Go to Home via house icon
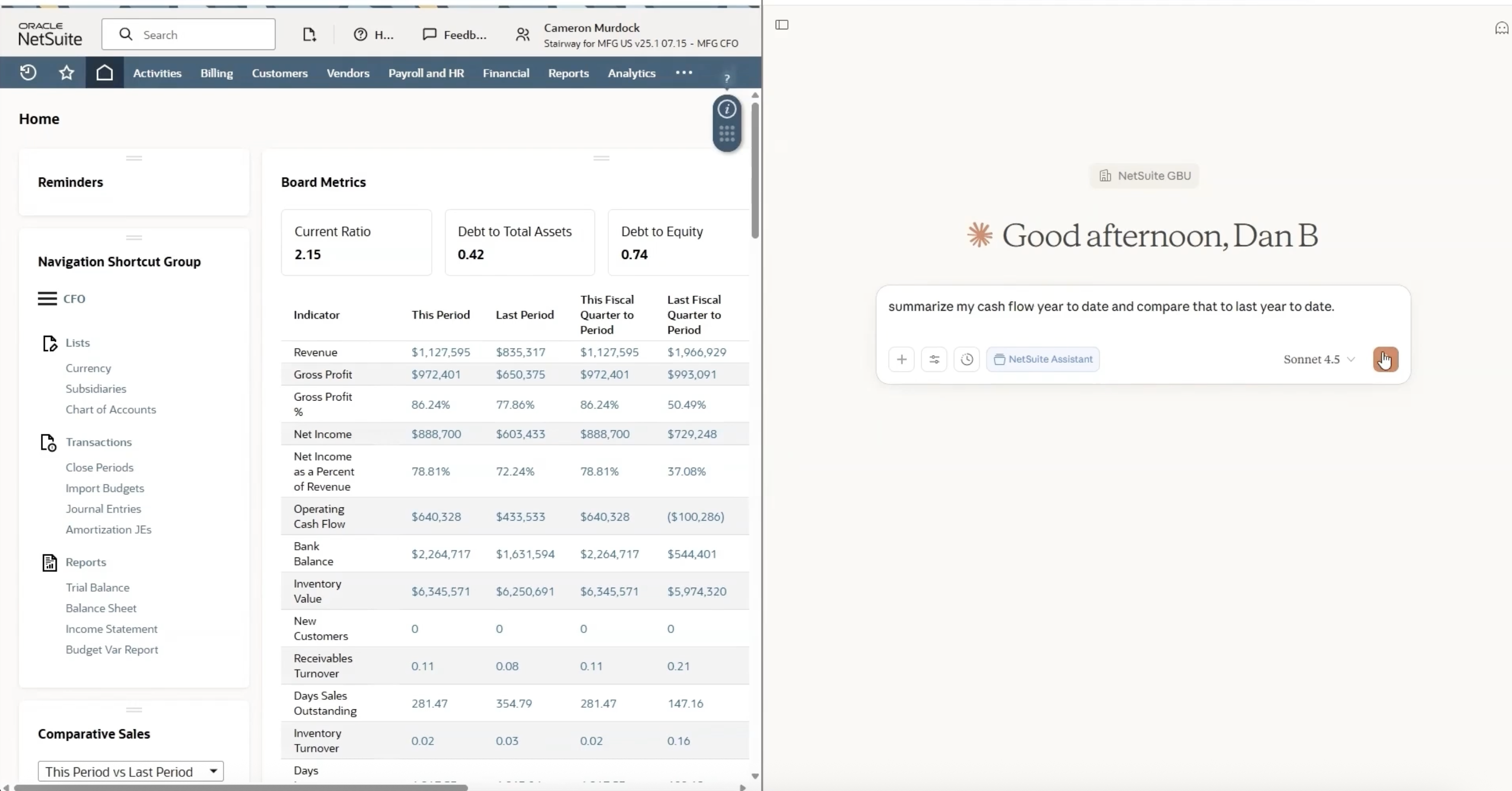The image size is (1512, 791). [104, 73]
